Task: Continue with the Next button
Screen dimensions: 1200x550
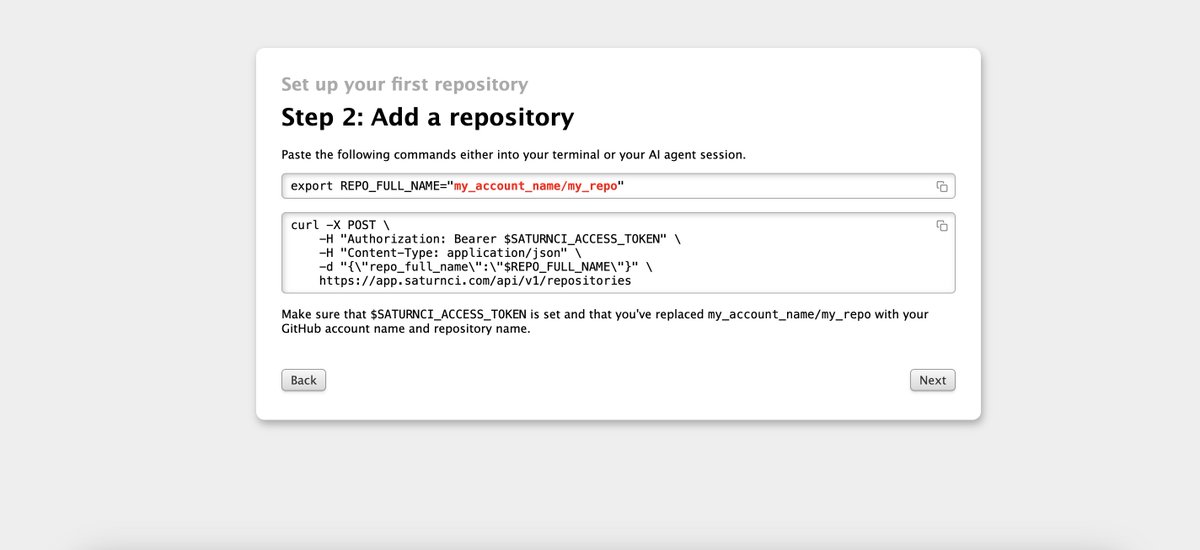Action: tap(932, 380)
